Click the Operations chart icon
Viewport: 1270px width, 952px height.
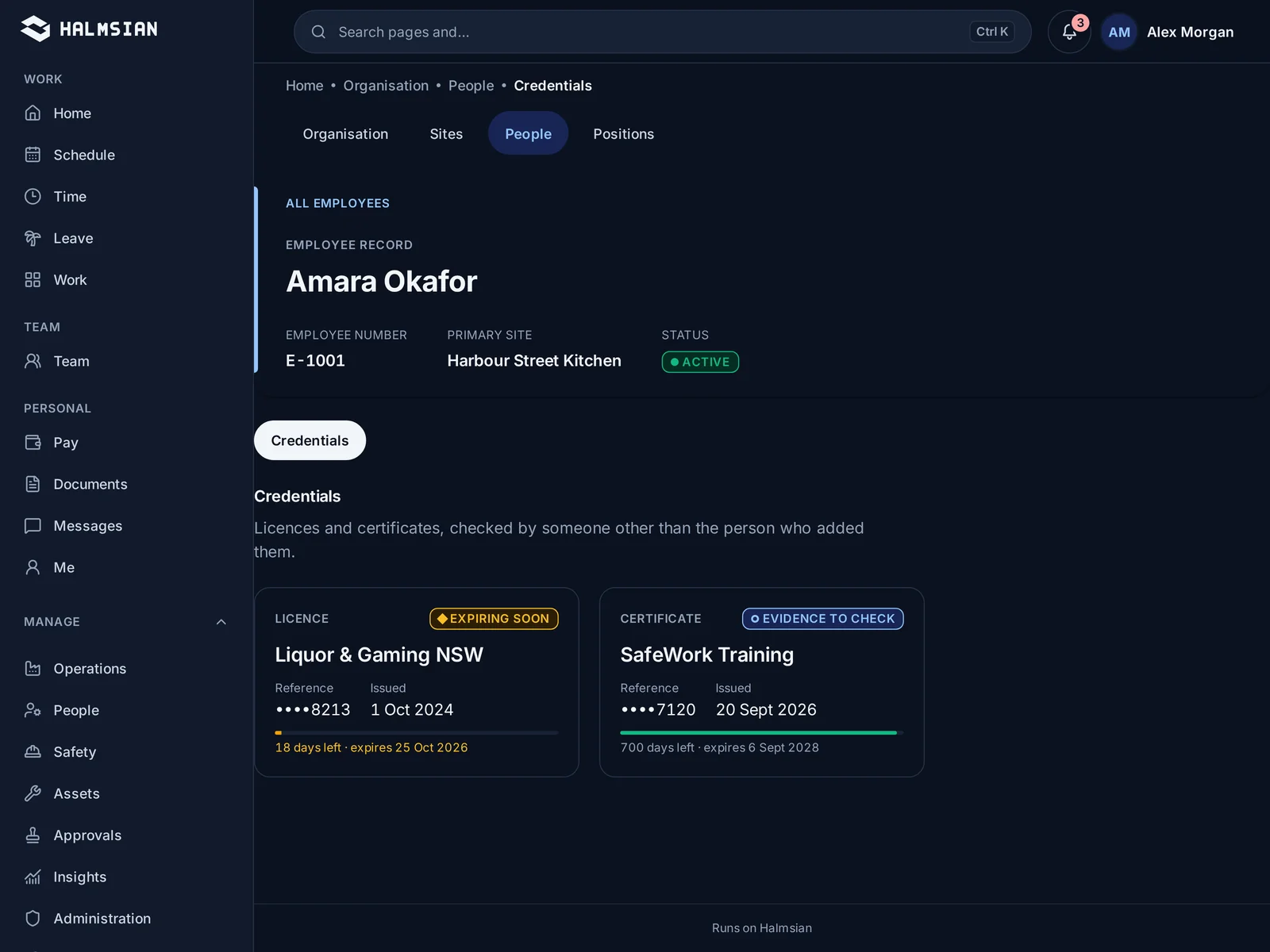pyautogui.click(x=33, y=669)
